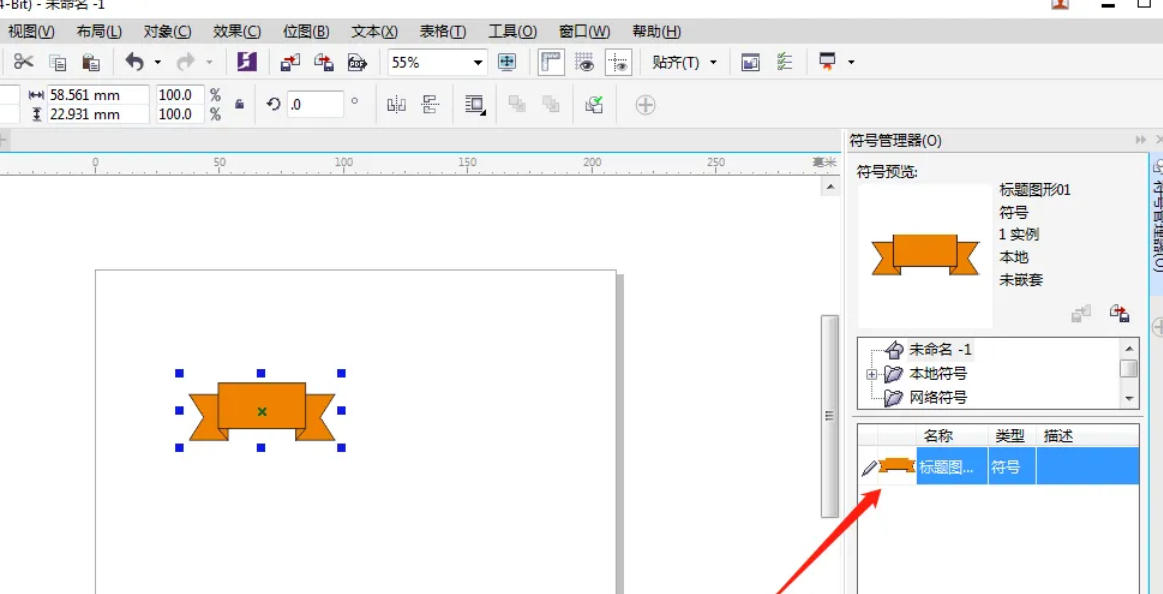Click the Import icon on the toolbar
The width and height of the screenshot is (1163, 594).
(x=291, y=62)
